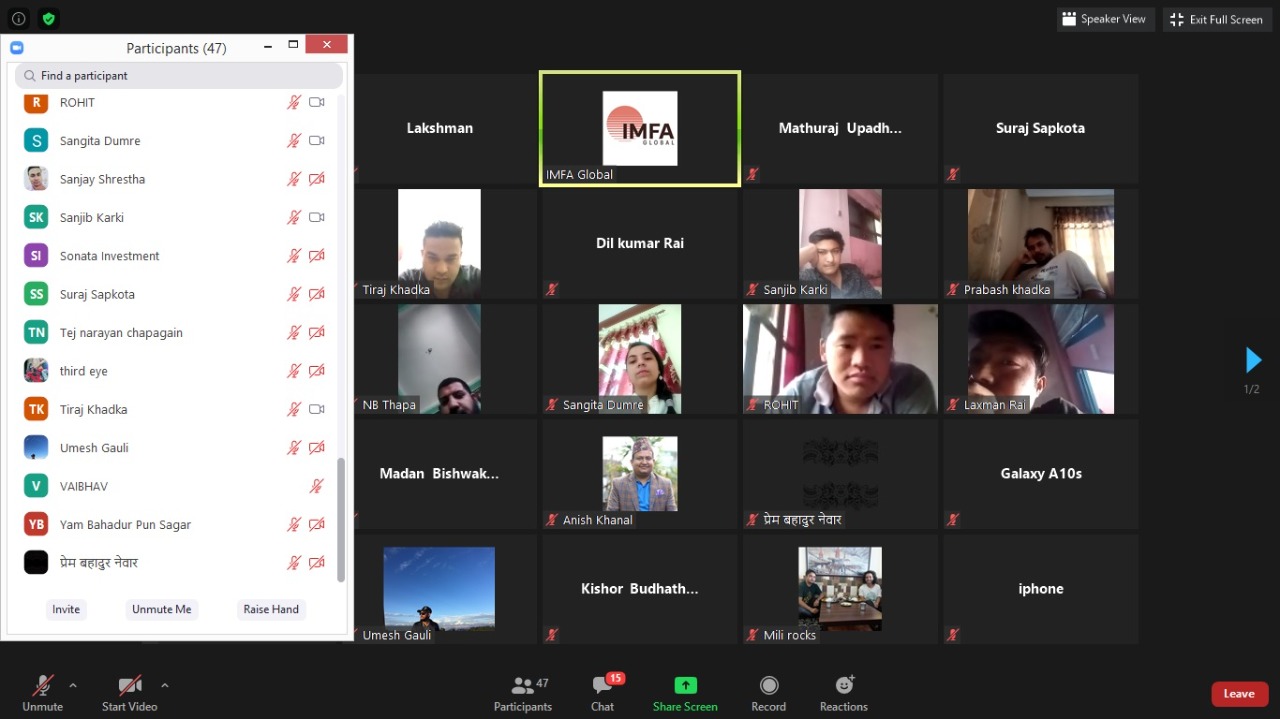The image size is (1280, 719).
Task: Click ROHIT's video tile
Action: pyautogui.click(x=840, y=359)
